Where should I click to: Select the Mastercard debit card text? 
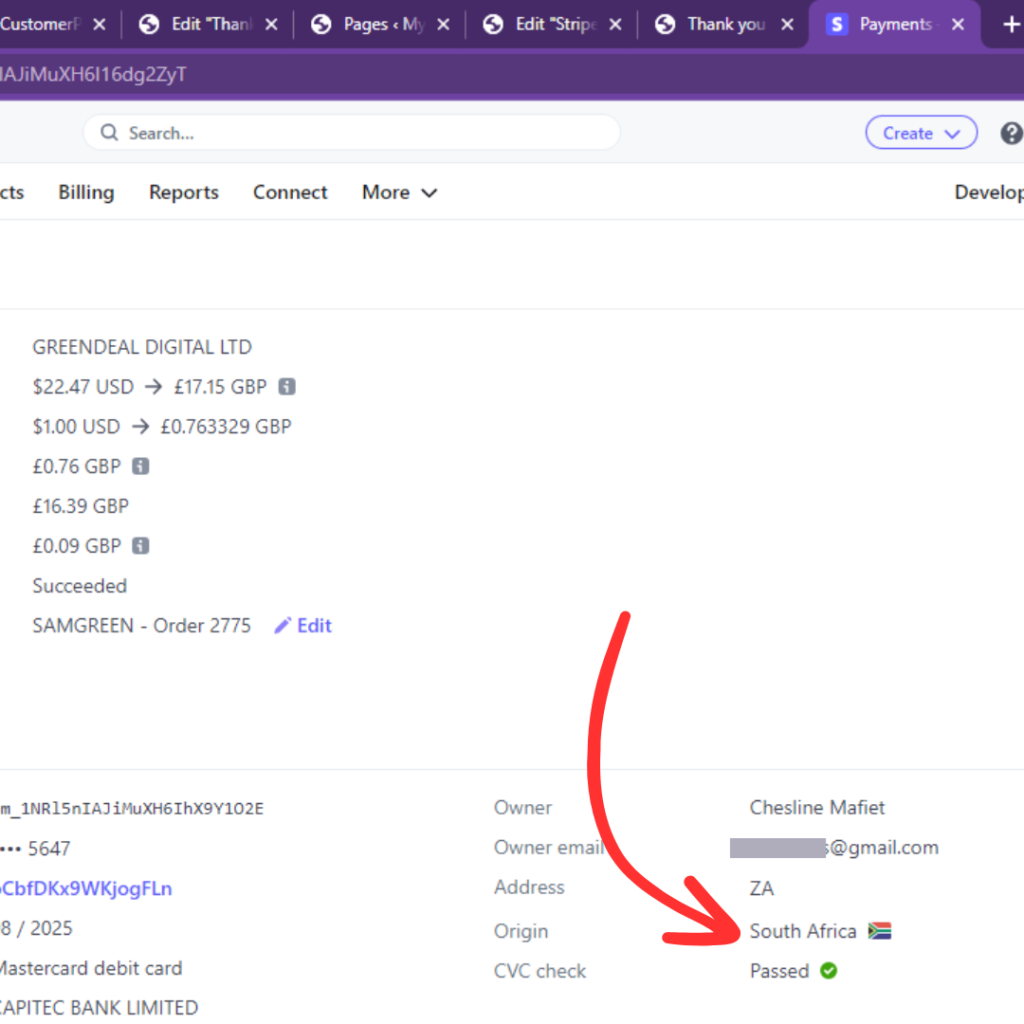coord(91,968)
